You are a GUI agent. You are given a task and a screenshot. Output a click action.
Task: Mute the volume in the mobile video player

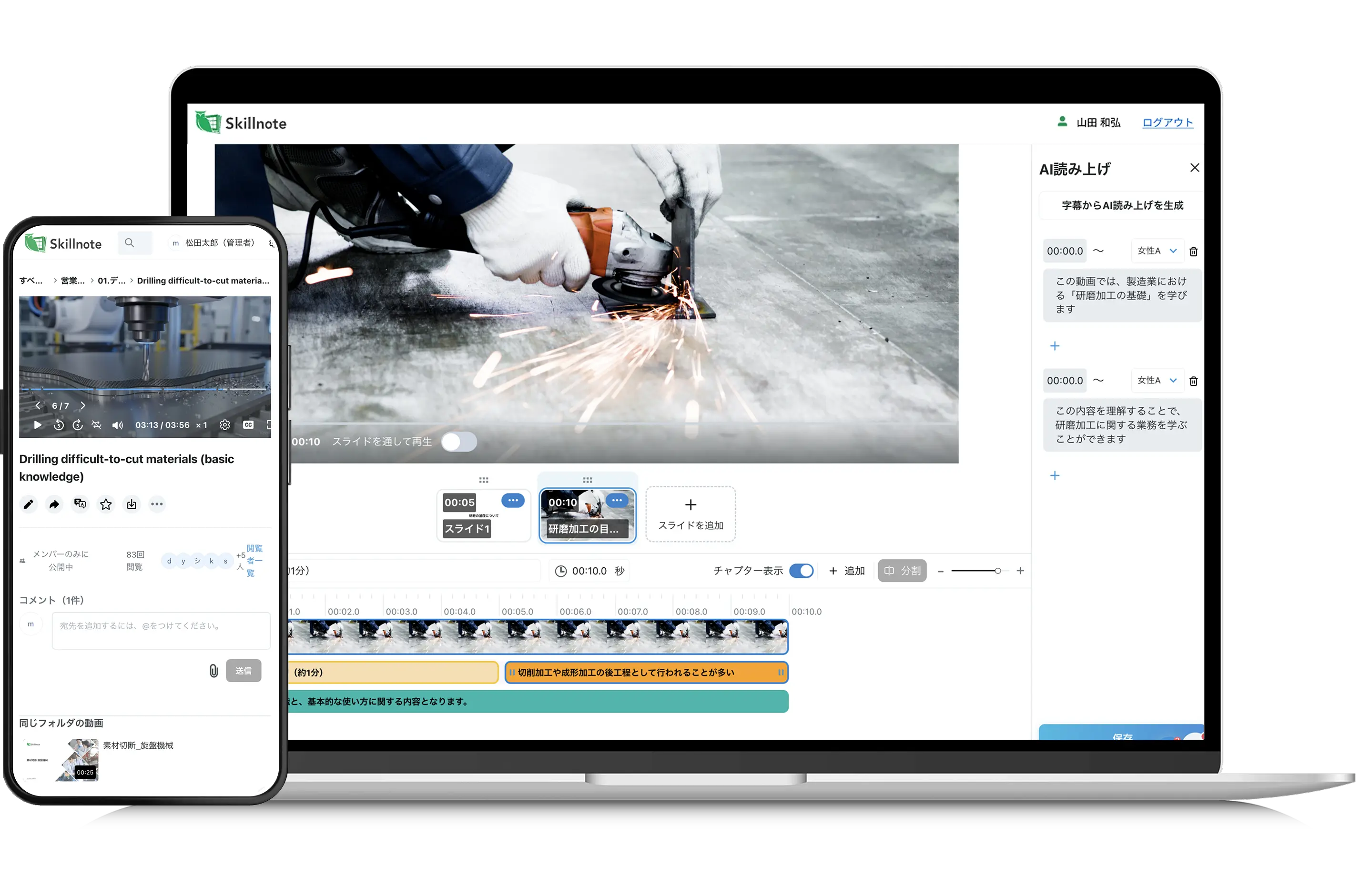(x=117, y=424)
